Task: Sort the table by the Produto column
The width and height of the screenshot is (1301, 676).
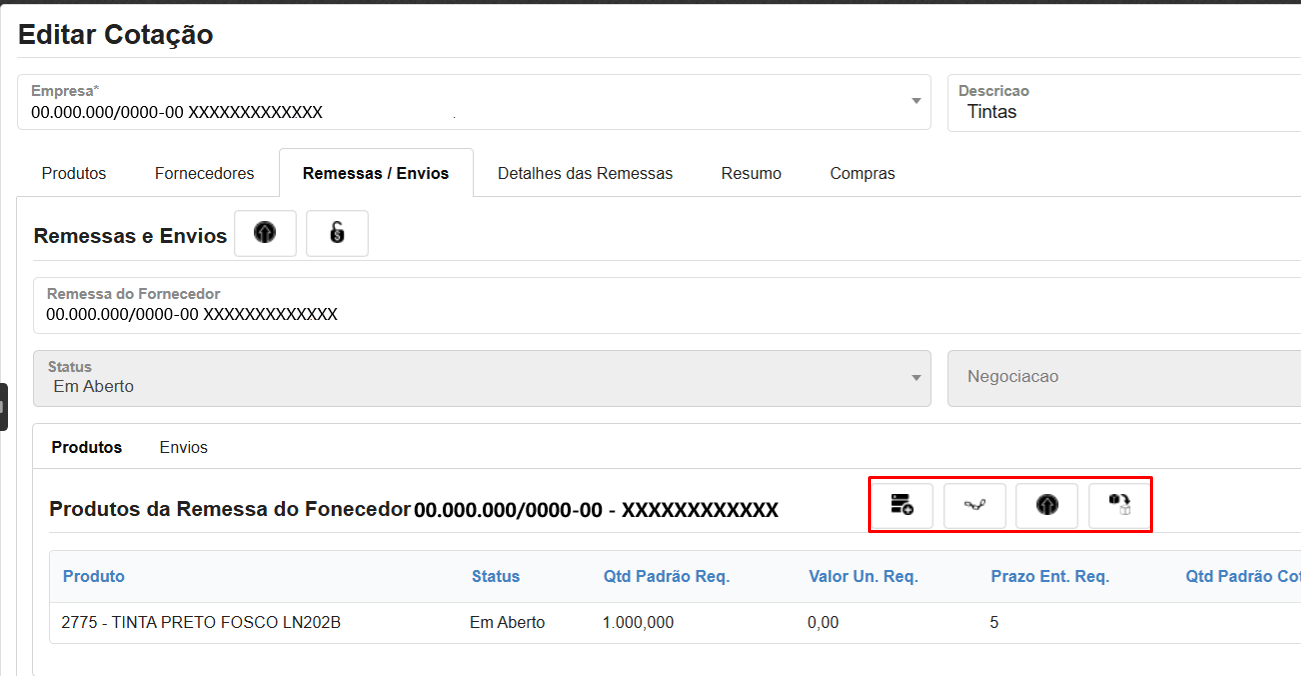Action: (x=93, y=576)
